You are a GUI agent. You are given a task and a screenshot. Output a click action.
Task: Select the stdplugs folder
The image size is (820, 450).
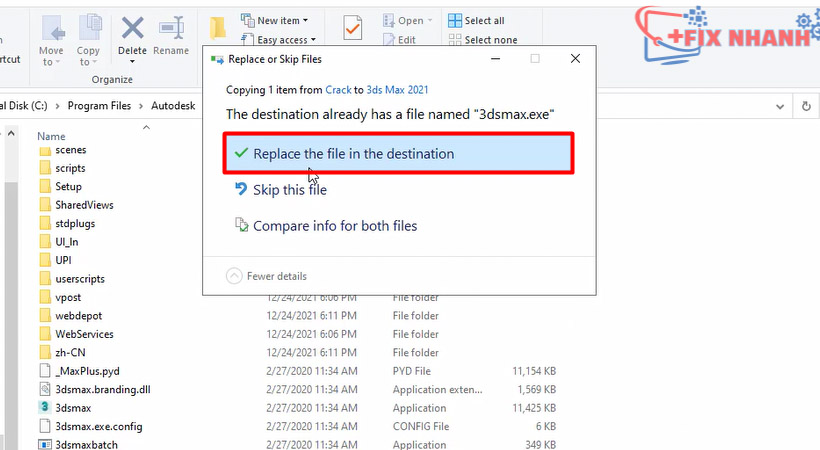point(75,223)
